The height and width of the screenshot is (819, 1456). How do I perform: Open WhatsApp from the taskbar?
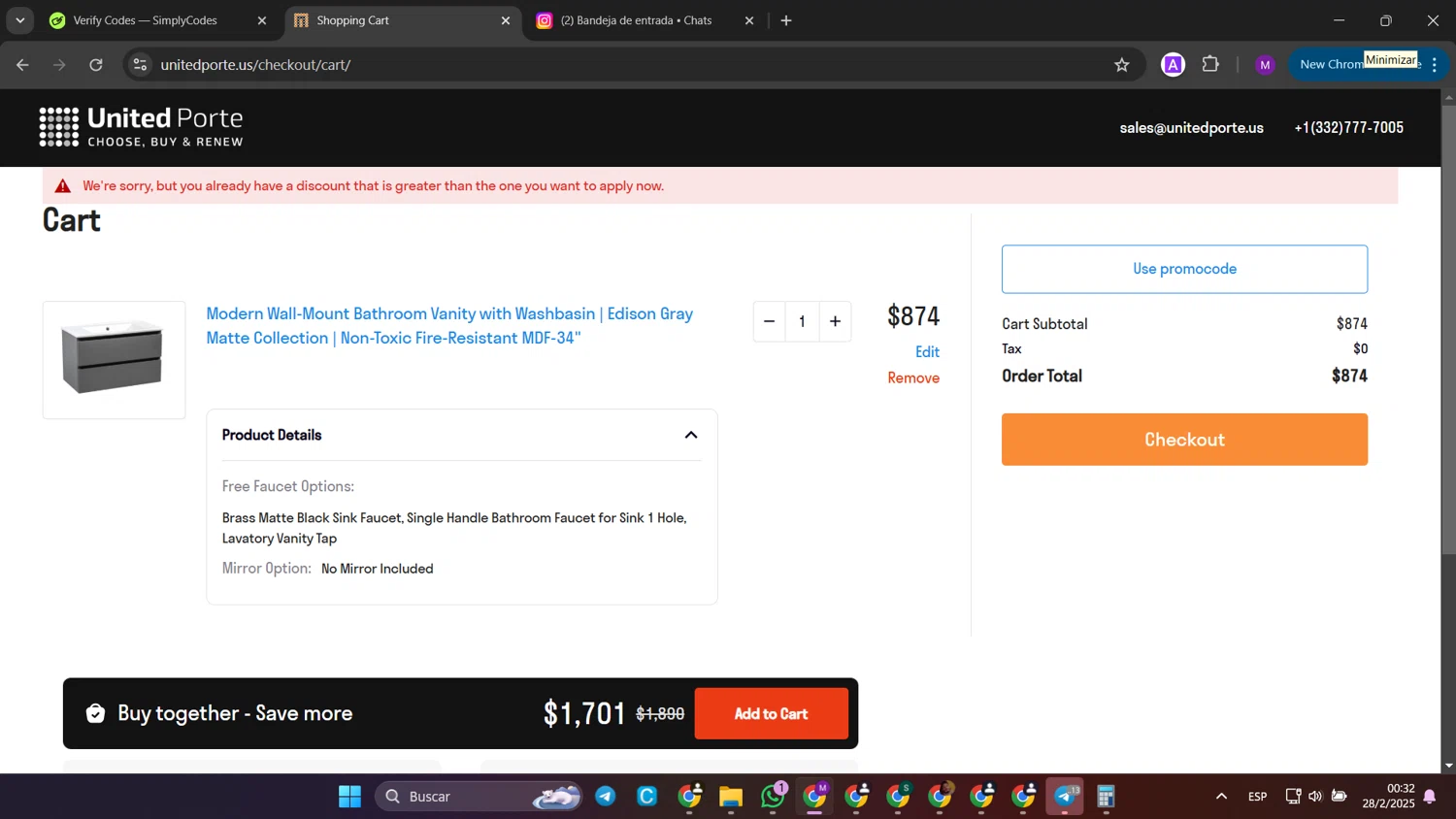tap(774, 797)
